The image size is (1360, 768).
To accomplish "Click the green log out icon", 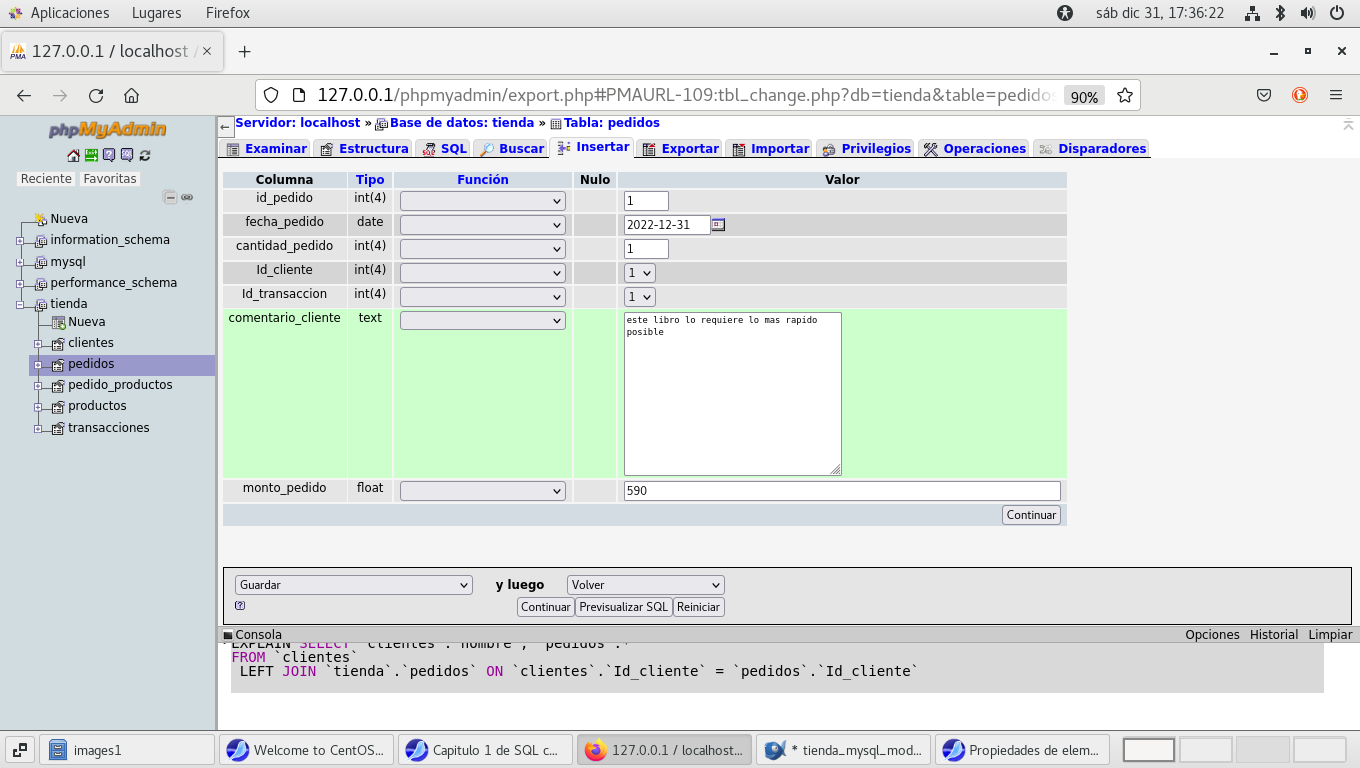I will (x=91, y=155).
